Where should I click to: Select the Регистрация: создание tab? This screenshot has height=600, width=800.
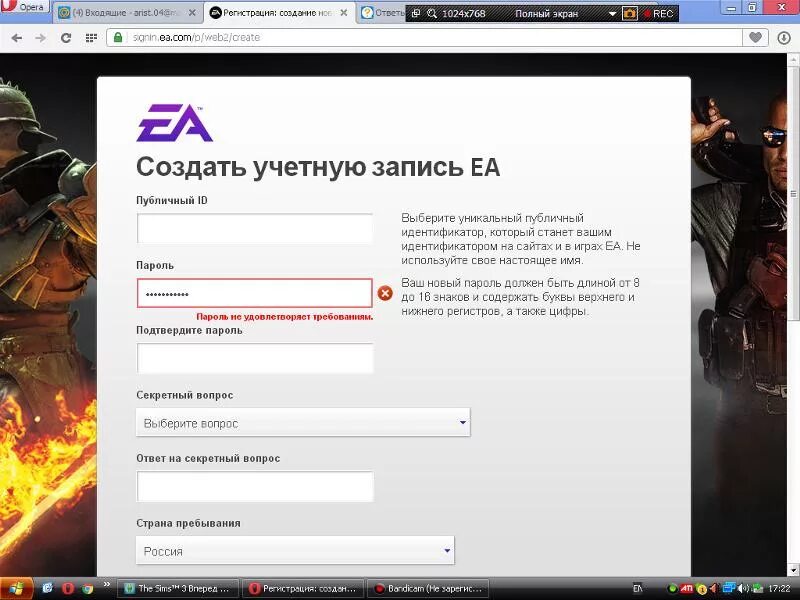(x=279, y=13)
